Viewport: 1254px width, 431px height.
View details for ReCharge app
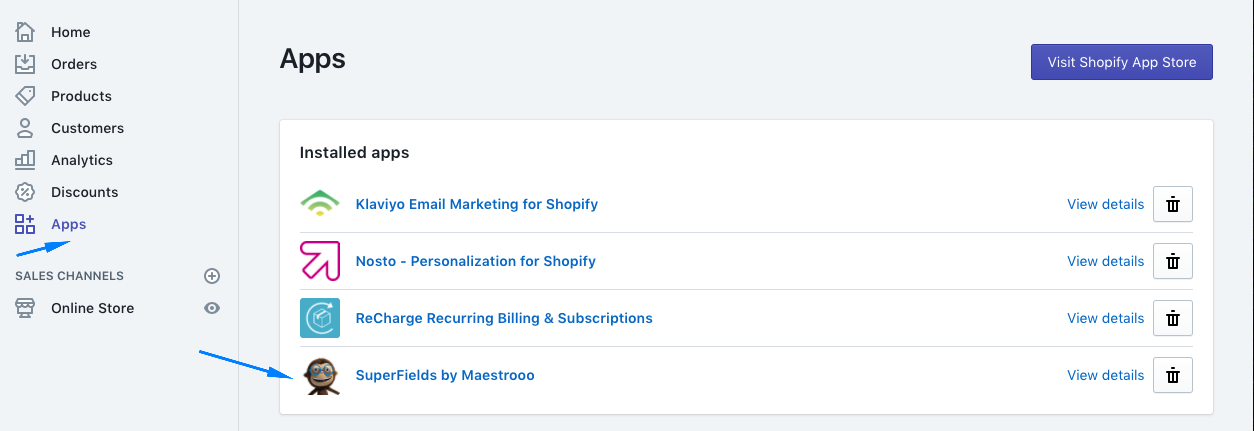tap(1106, 318)
